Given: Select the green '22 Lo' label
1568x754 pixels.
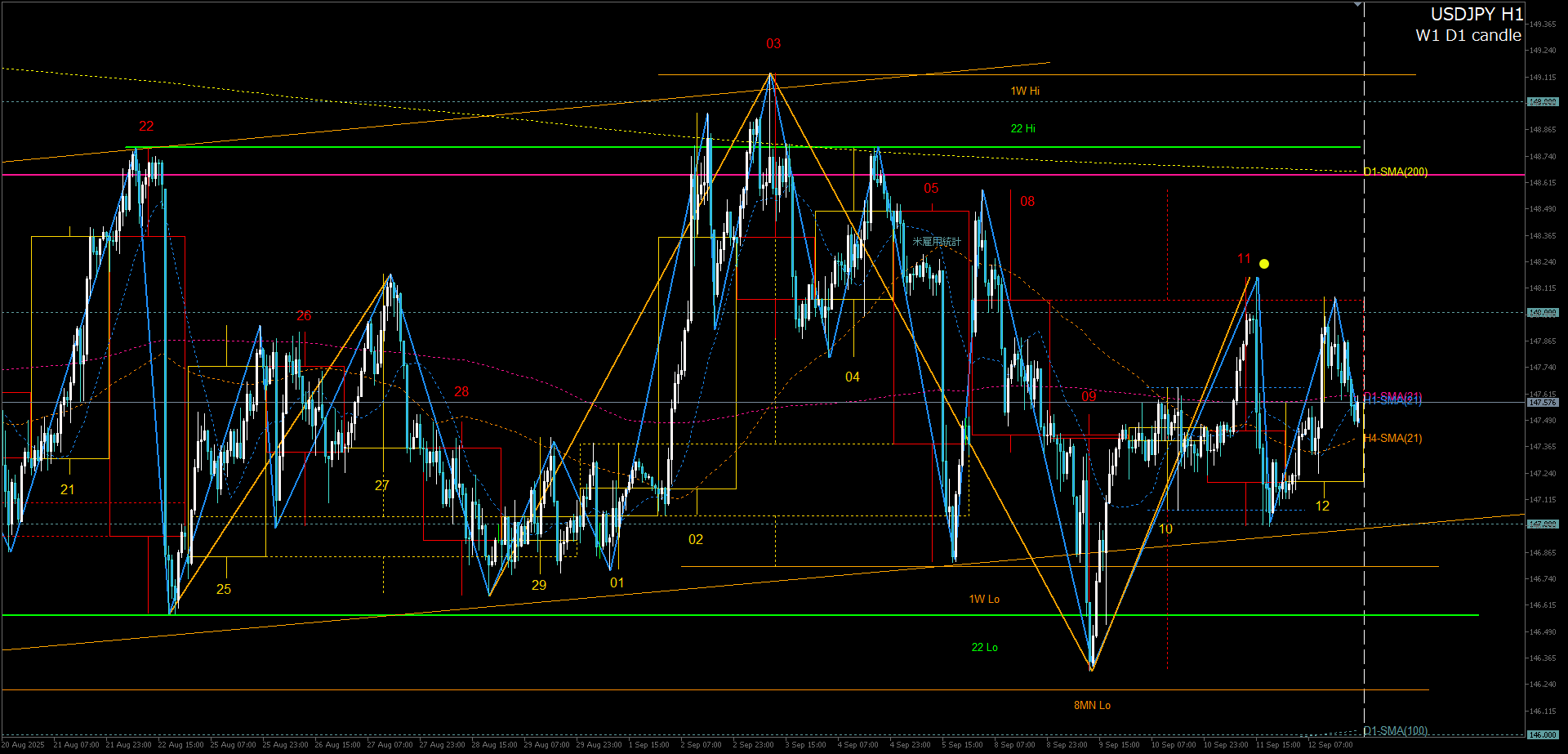Looking at the screenshot, I should (x=984, y=647).
